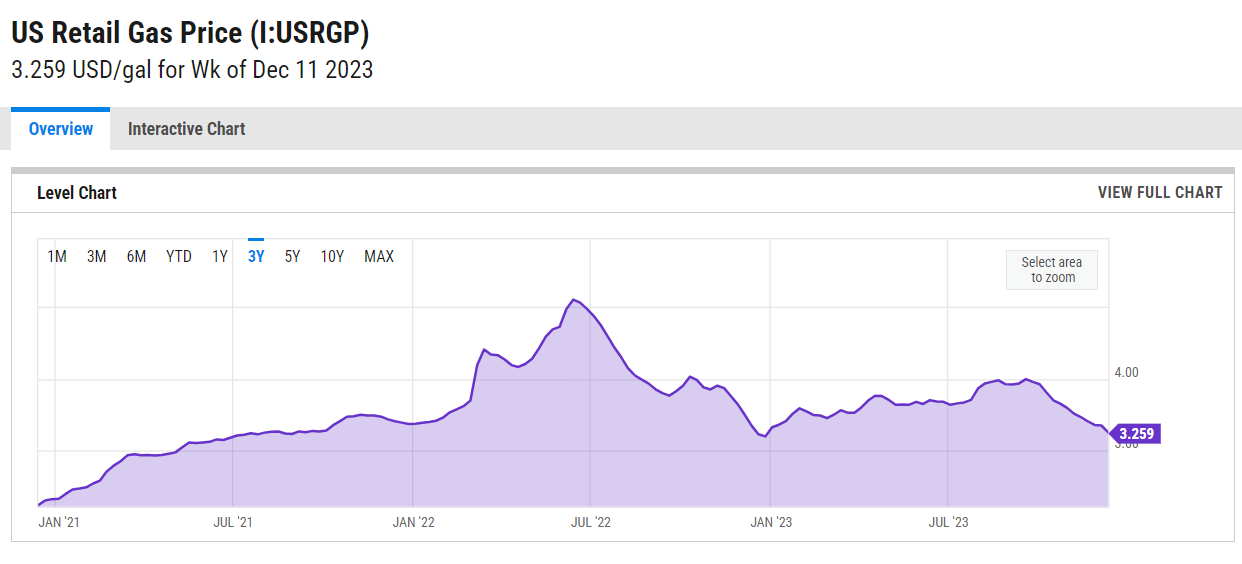Switch to the Overview tab

[x=61, y=129]
